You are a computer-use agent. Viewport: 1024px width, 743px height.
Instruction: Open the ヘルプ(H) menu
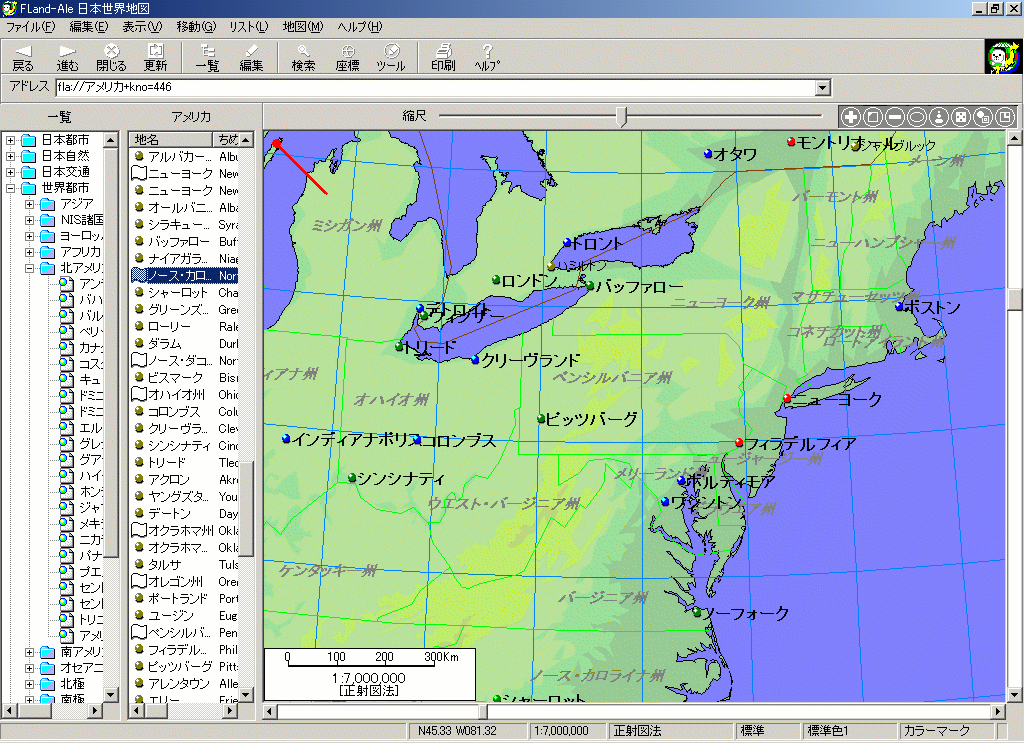point(360,27)
